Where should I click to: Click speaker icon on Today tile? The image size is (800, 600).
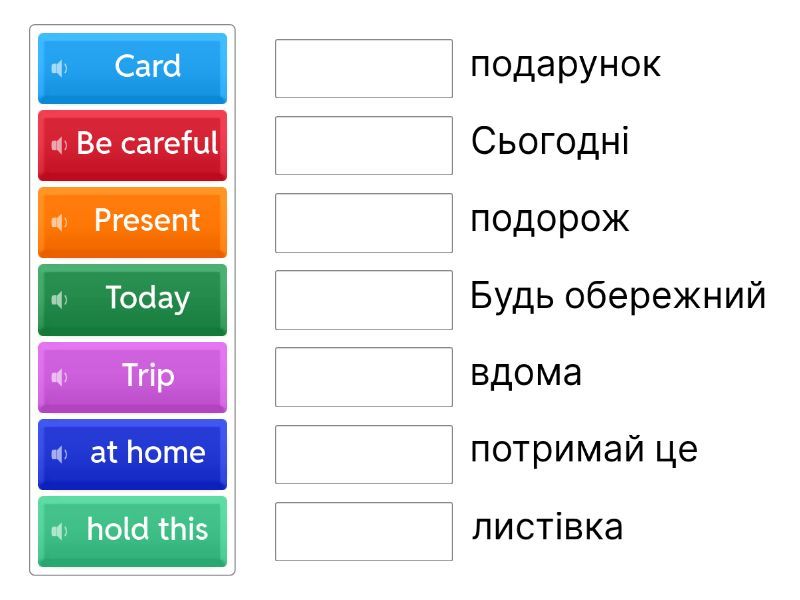click(x=59, y=299)
